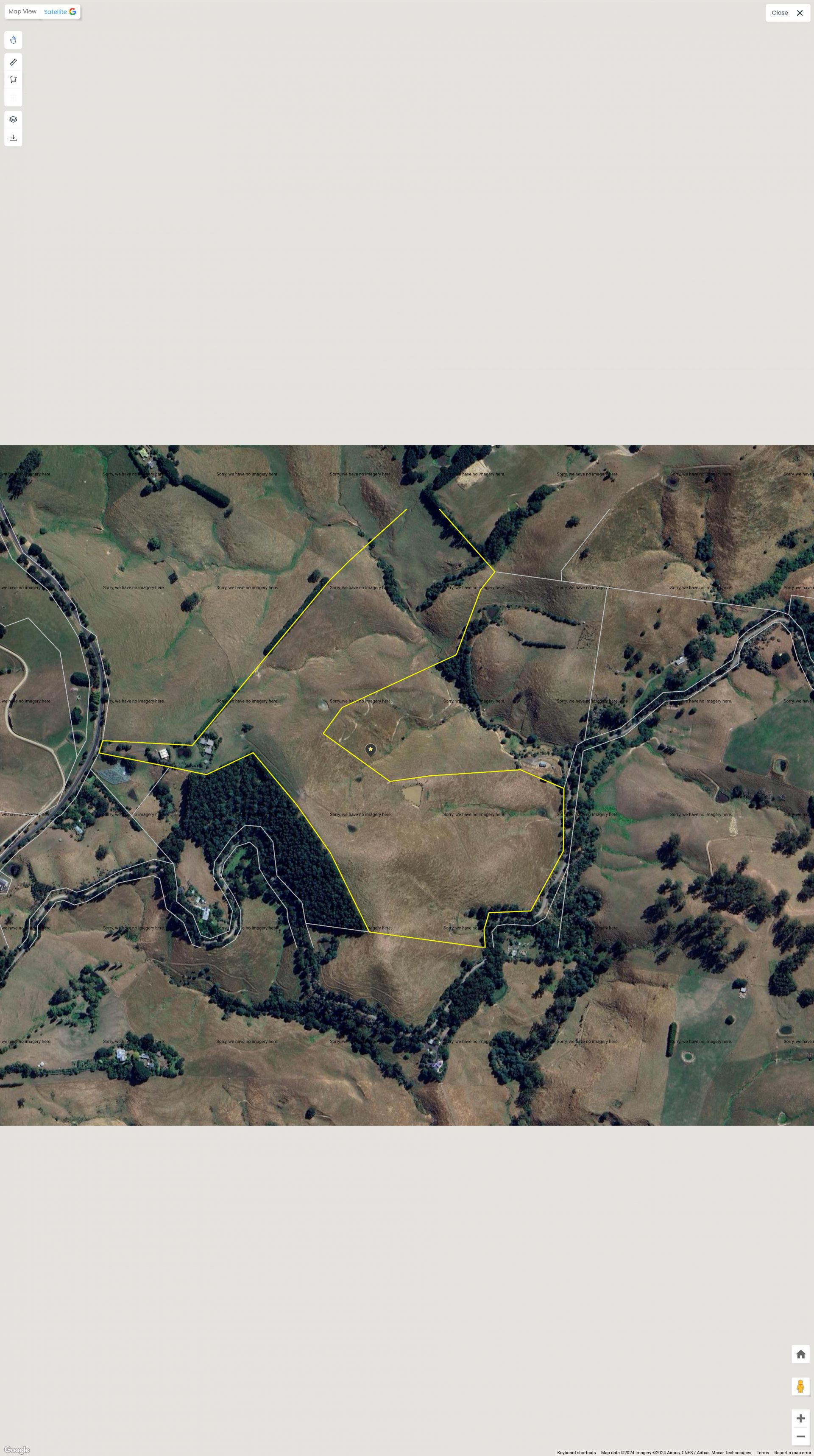Image resolution: width=814 pixels, height=1456 pixels.
Task: Open Keyboard shortcuts link
Action: point(576,1453)
